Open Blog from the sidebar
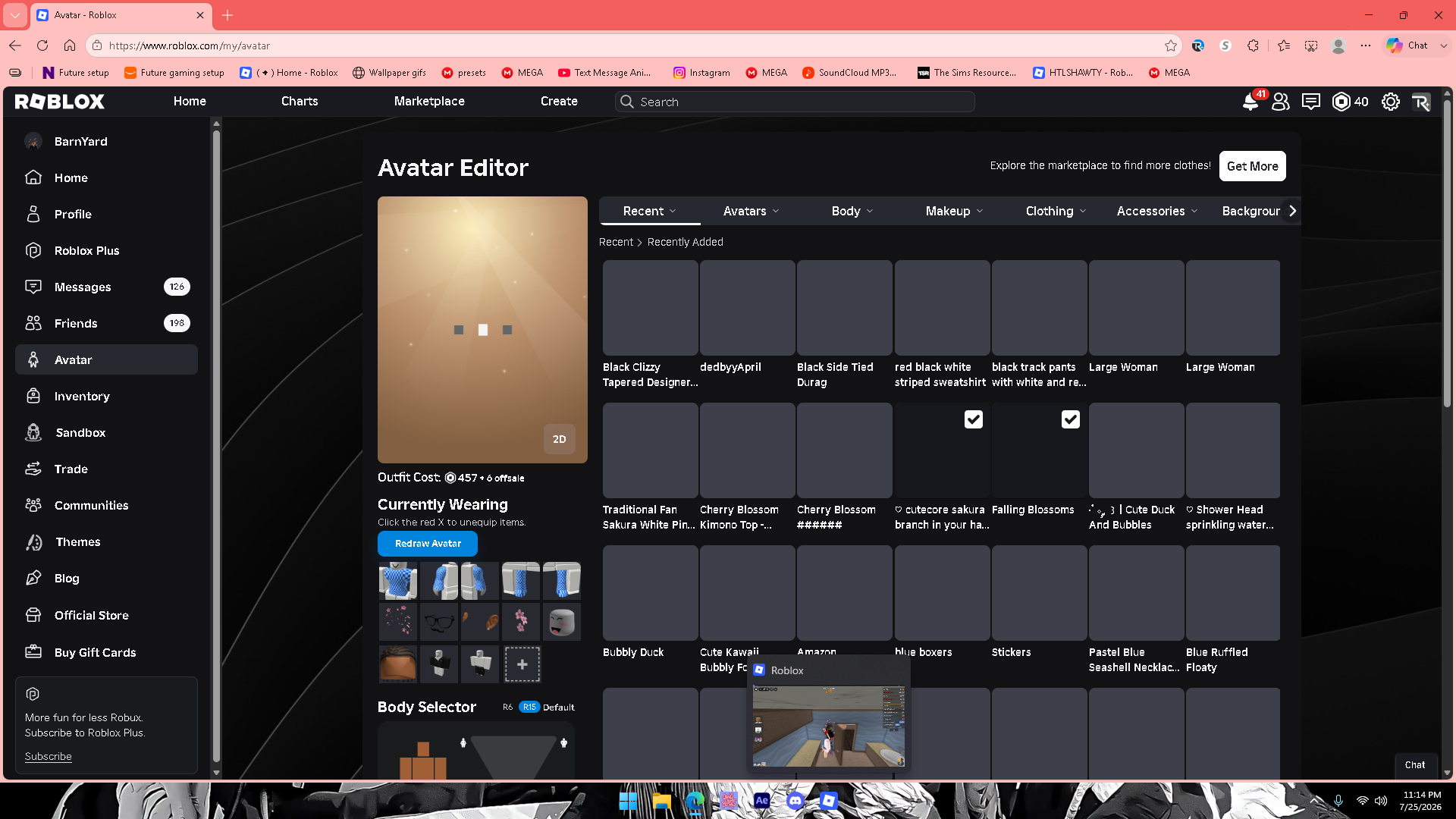This screenshot has width=1456, height=819. pos(106,578)
